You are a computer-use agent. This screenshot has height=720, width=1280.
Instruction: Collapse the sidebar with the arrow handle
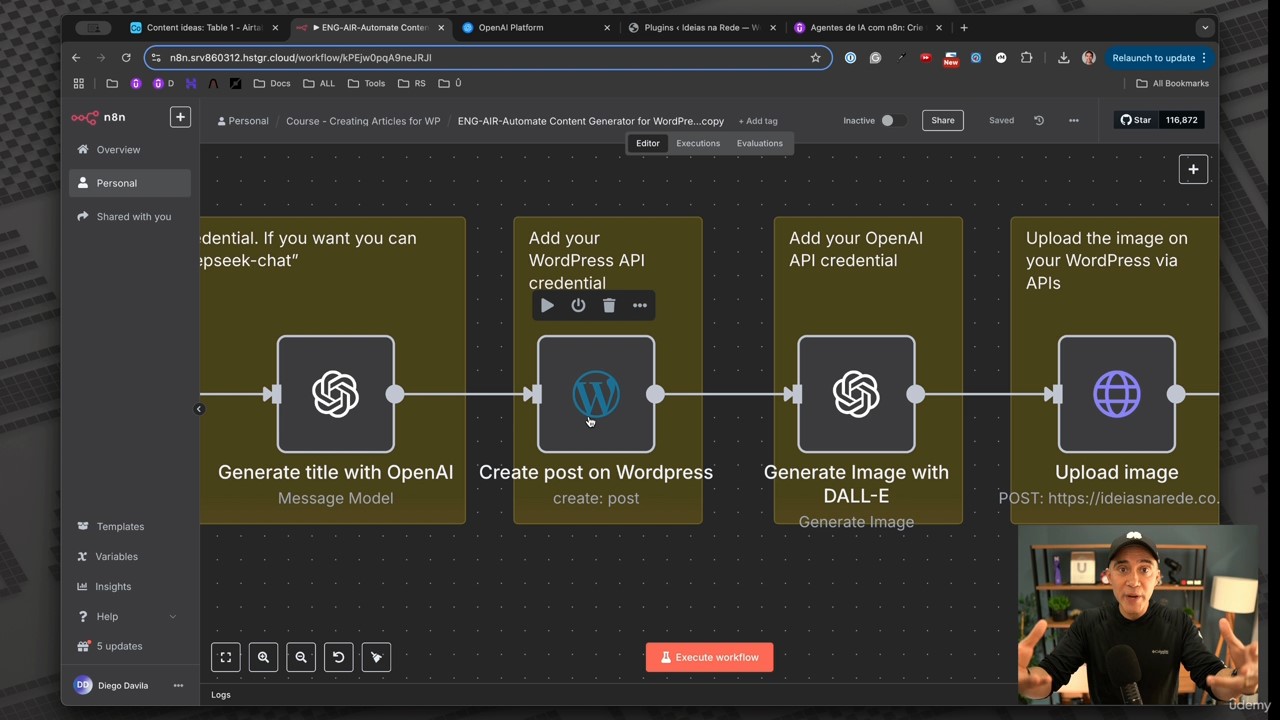199,409
